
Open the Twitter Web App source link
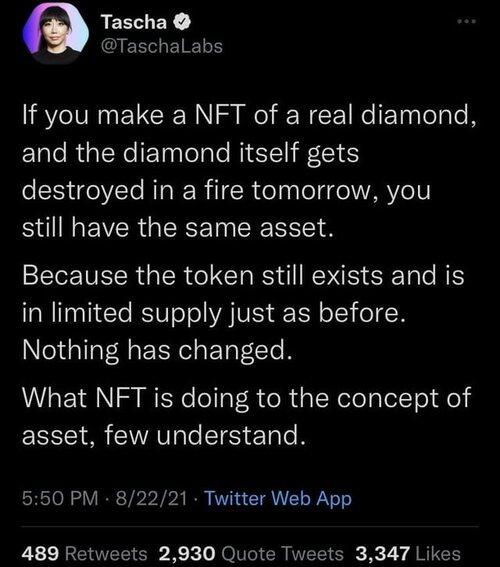pos(278,499)
